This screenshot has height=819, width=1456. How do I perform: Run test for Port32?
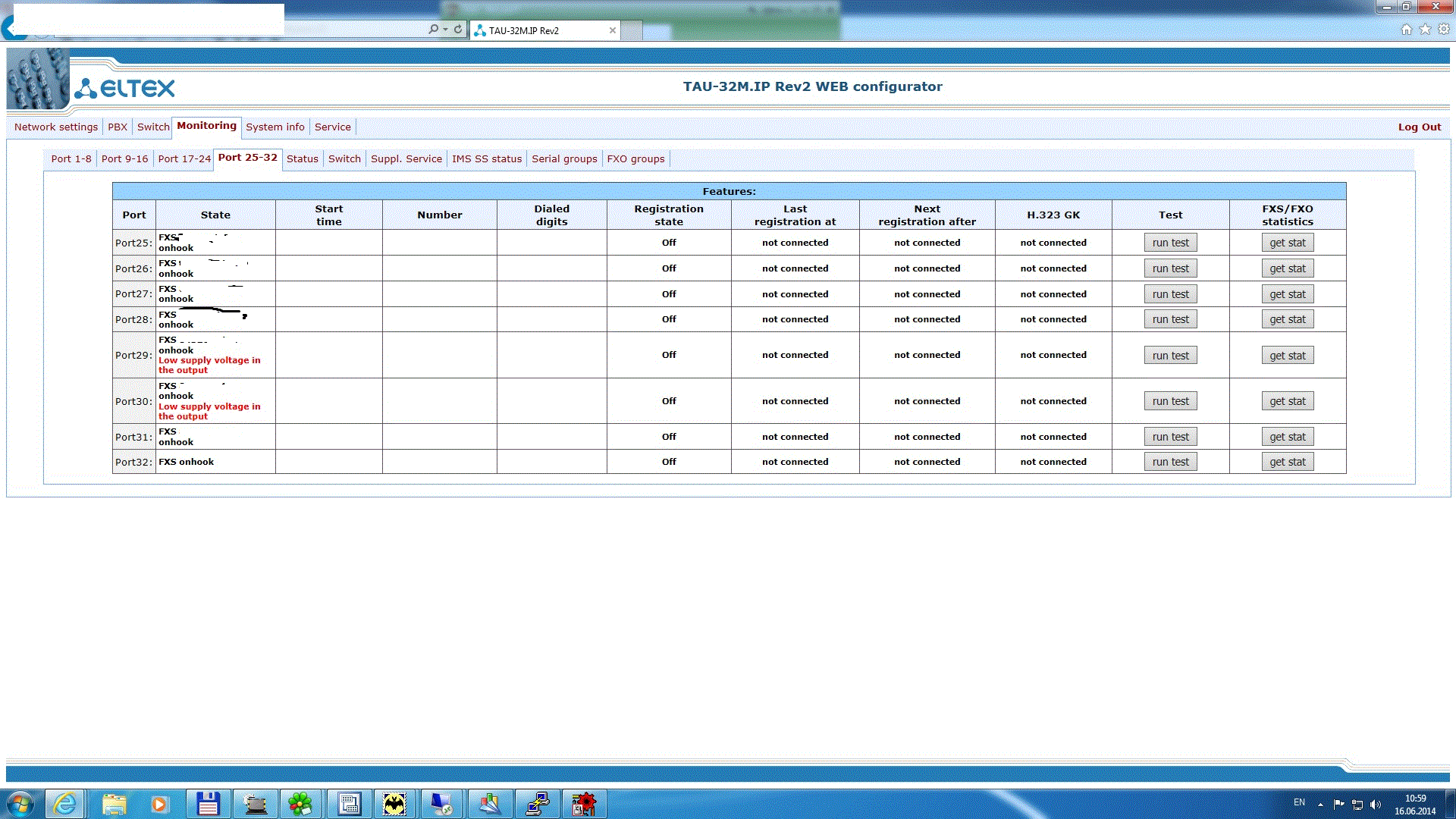click(1170, 462)
